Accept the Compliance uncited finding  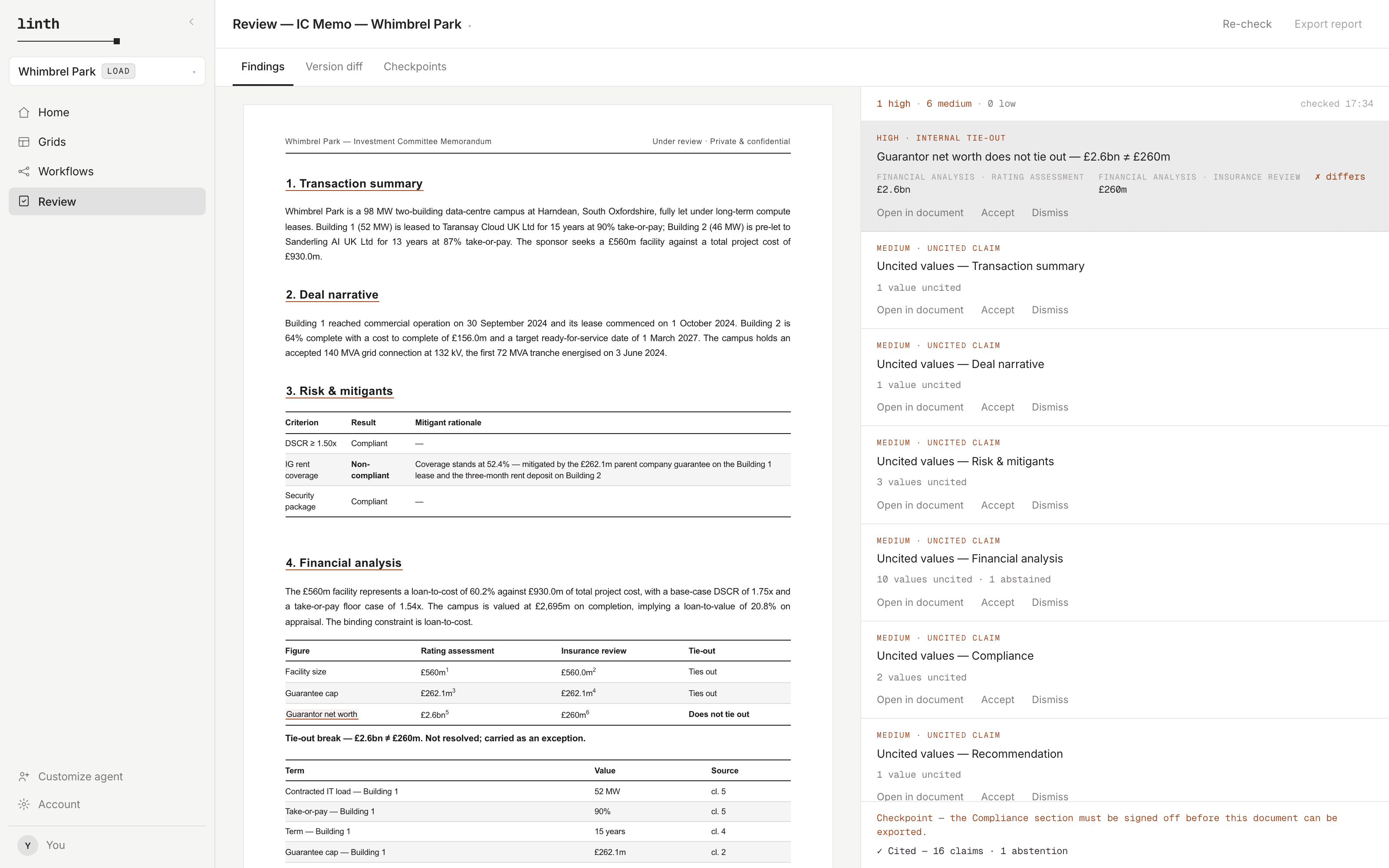pos(997,699)
